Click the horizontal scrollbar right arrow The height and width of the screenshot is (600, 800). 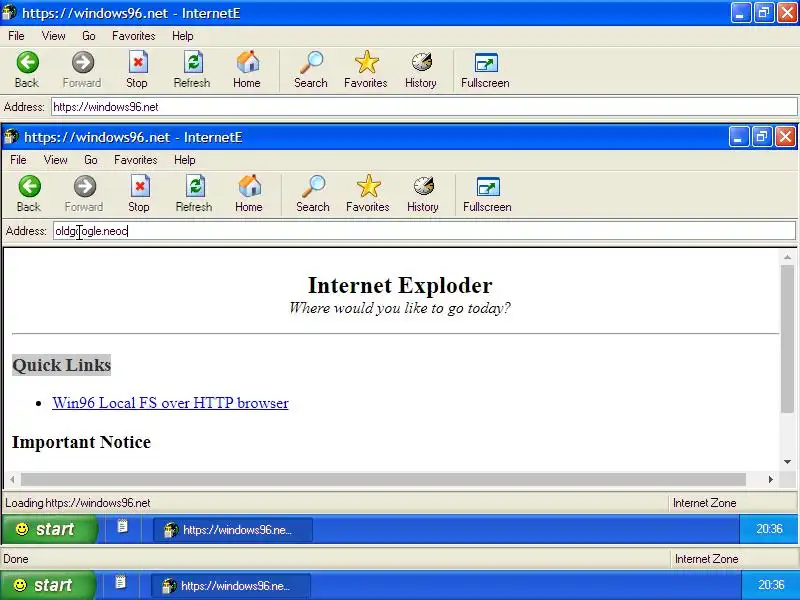click(x=770, y=479)
